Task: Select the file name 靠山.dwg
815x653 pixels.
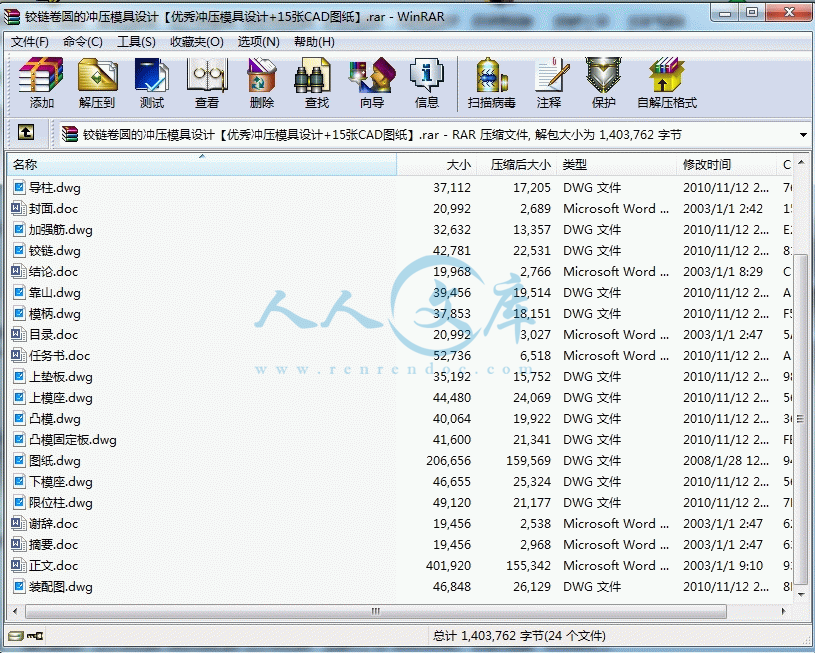Action: (55, 292)
